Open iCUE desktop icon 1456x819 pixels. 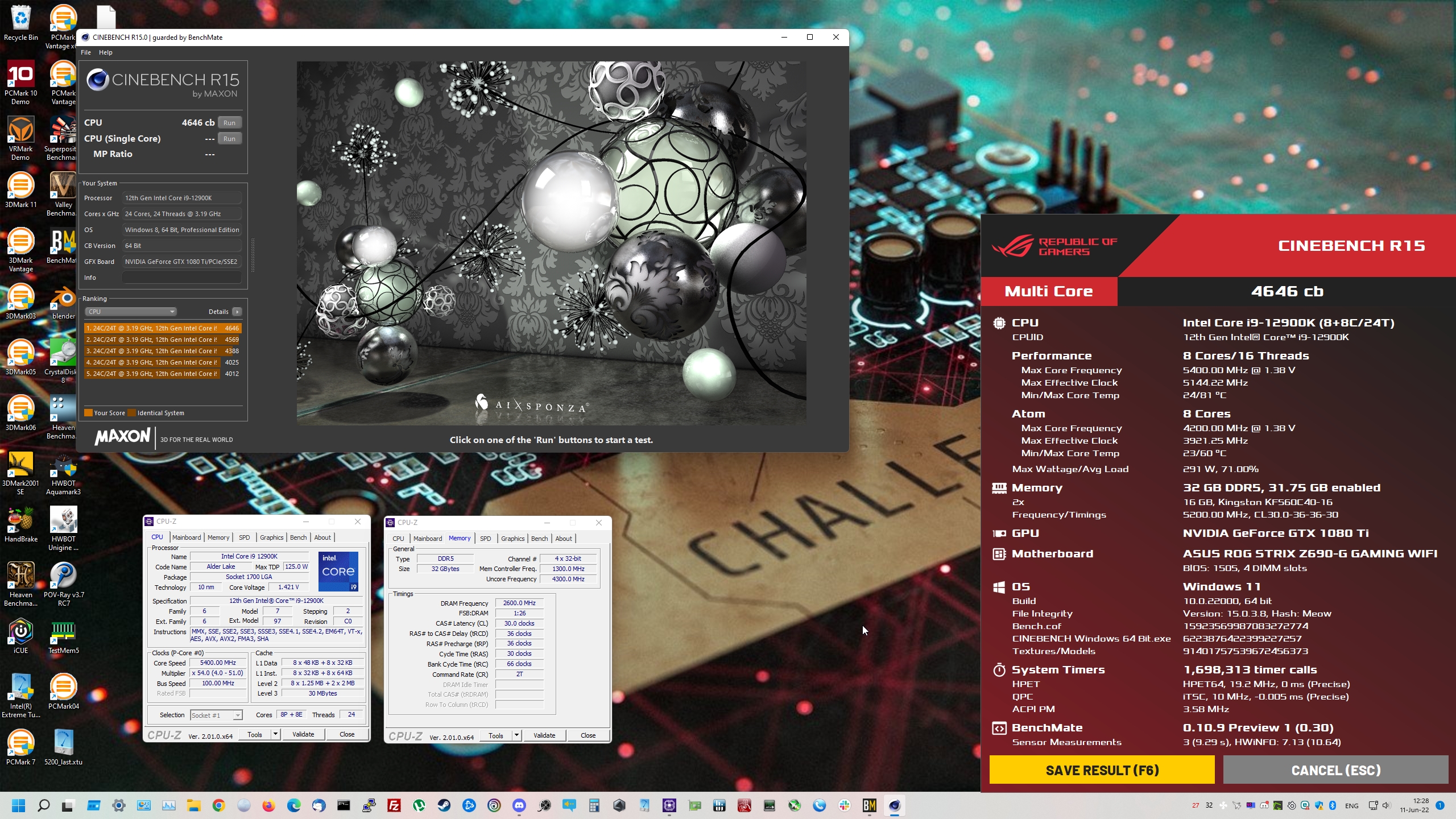coord(21,636)
